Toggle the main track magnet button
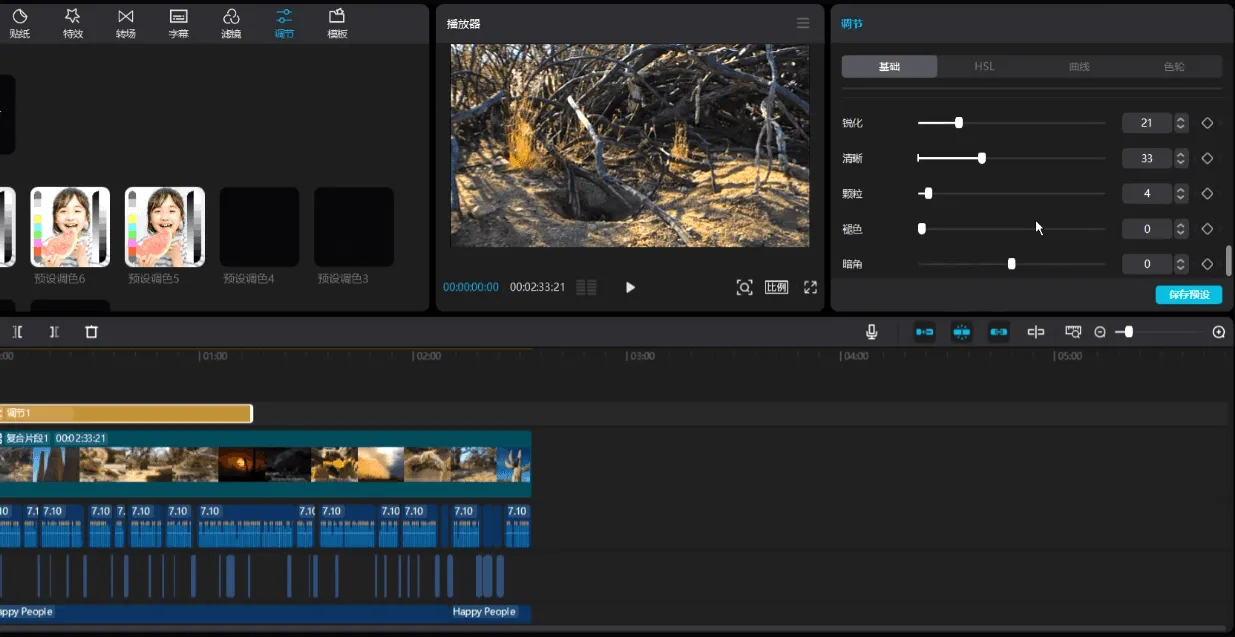The image size is (1235, 637). click(925, 332)
